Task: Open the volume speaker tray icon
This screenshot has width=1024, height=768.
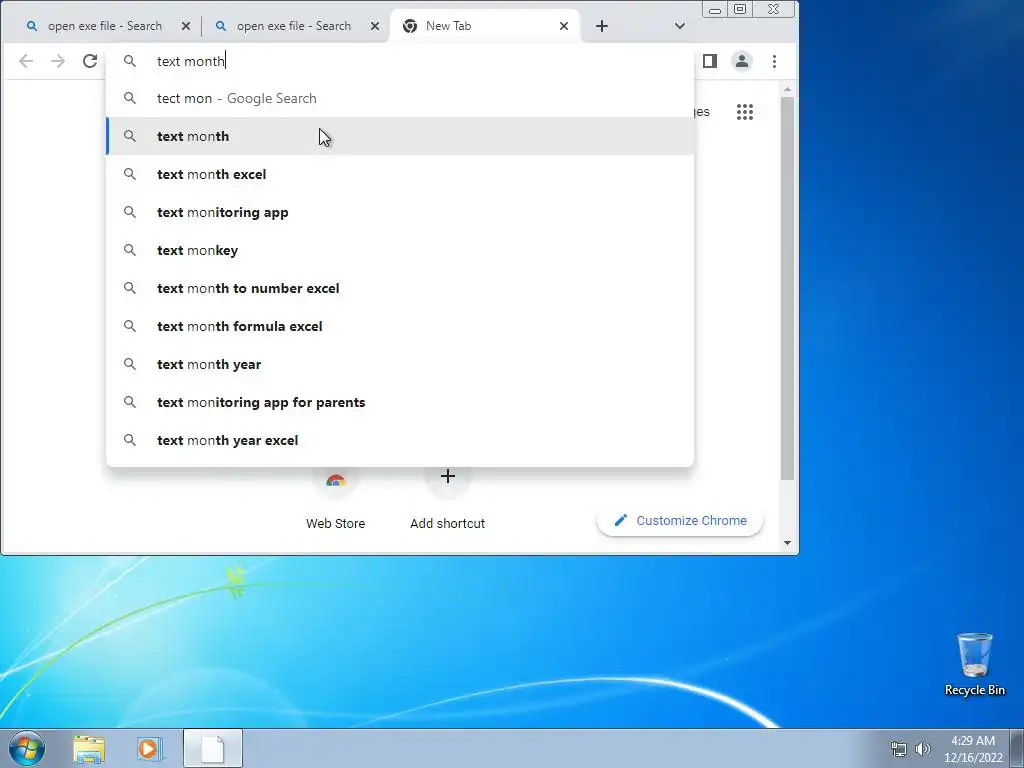Action: [x=922, y=749]
